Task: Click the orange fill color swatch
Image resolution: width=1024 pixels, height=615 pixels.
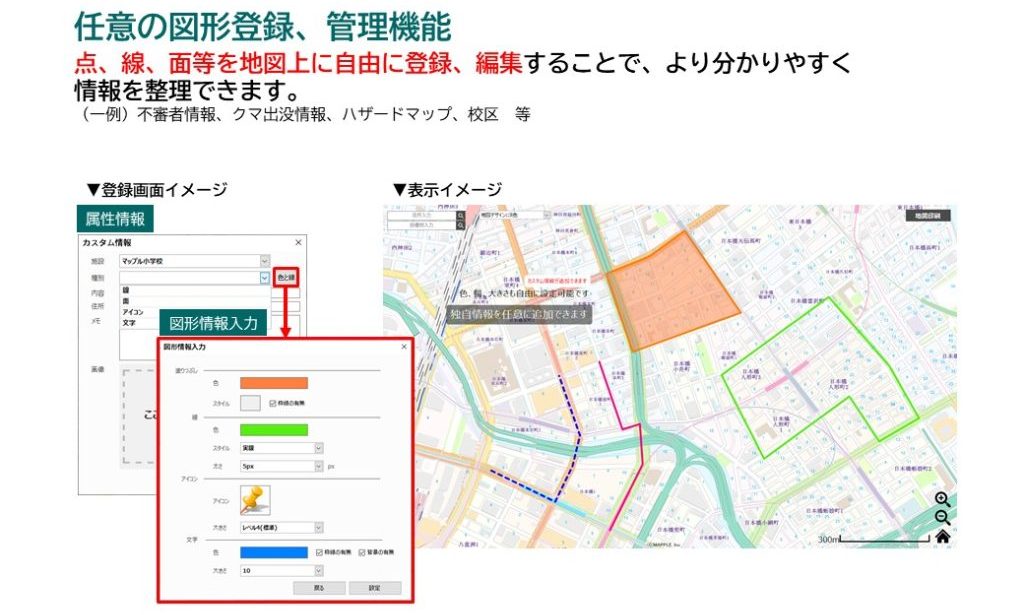Action: tap(274, 382)
